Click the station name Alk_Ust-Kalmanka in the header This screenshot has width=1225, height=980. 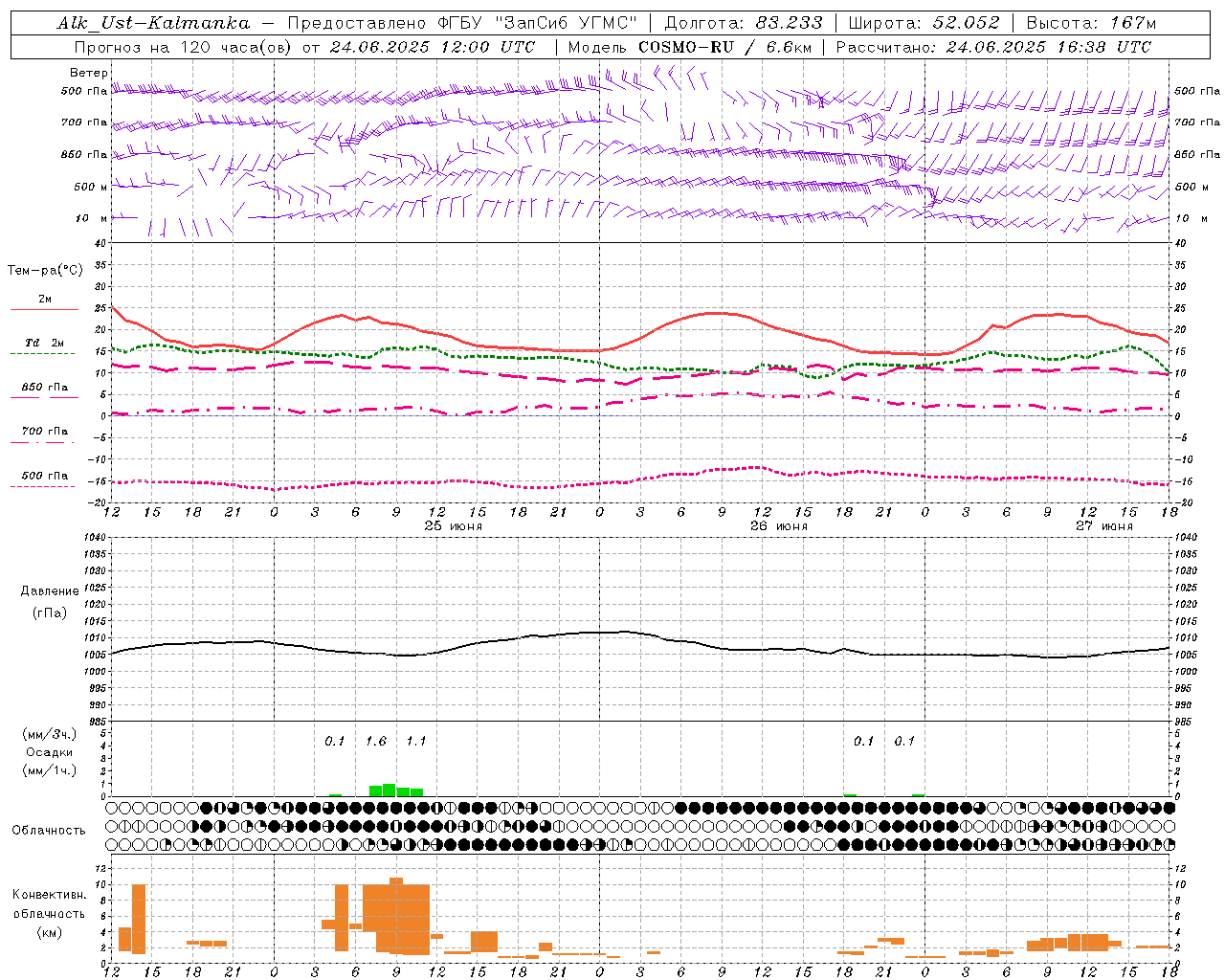click(153, 23)
